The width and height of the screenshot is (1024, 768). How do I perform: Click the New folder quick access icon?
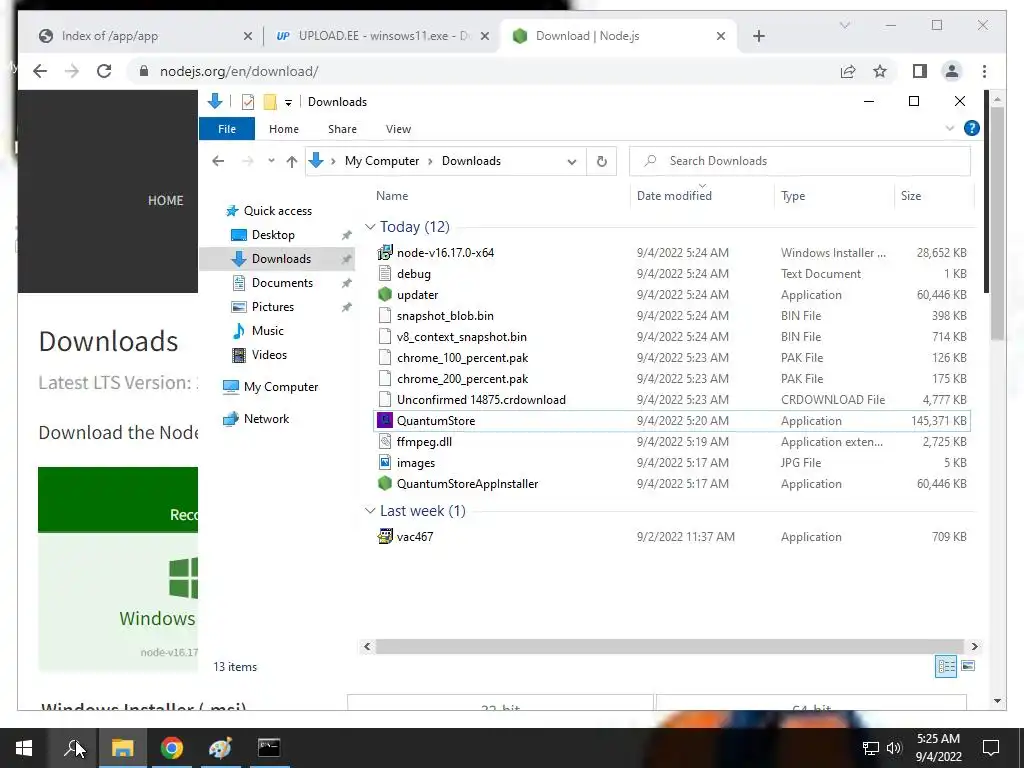click(270, 102)
